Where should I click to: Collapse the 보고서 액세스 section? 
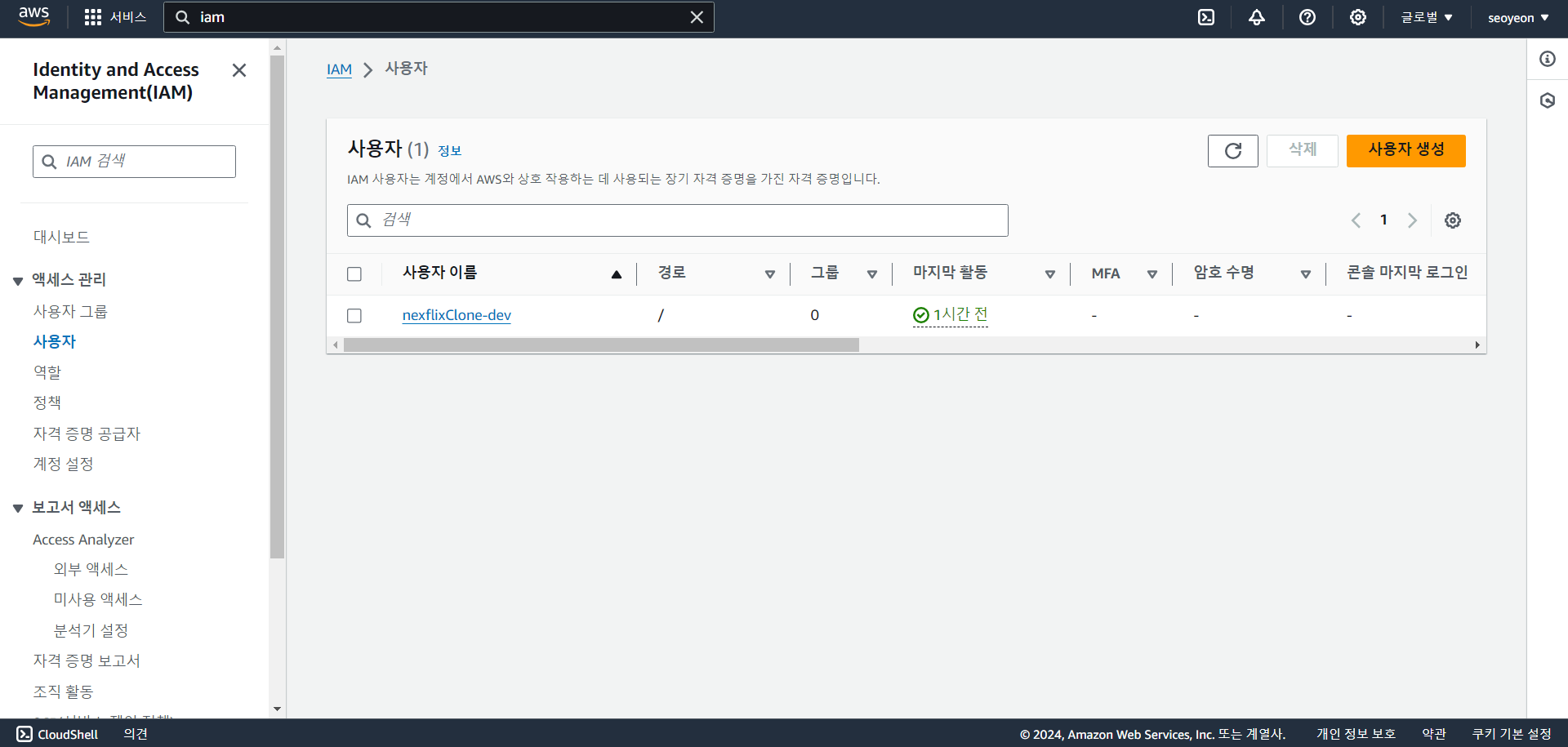(x=18, y=509)
